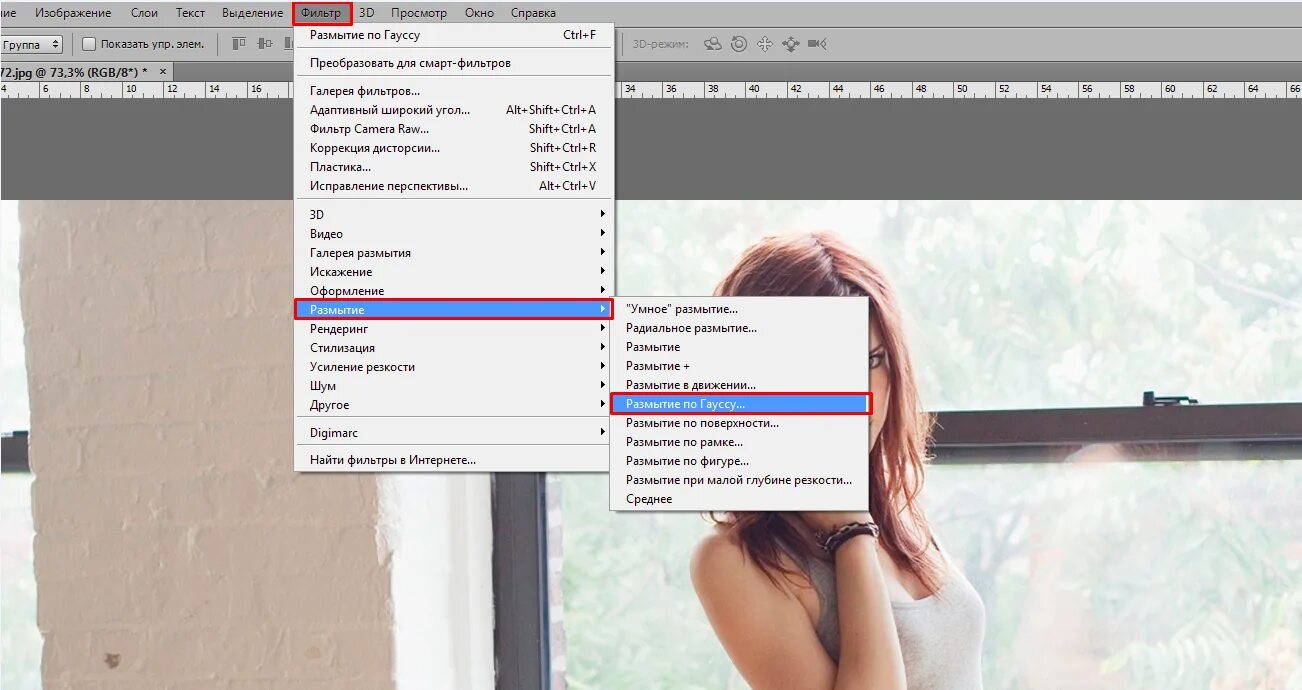Open the 3D menu in the menu bar
Image resolution: width=1302 pixels, height=690 pixels.
[x=367, y=13]
